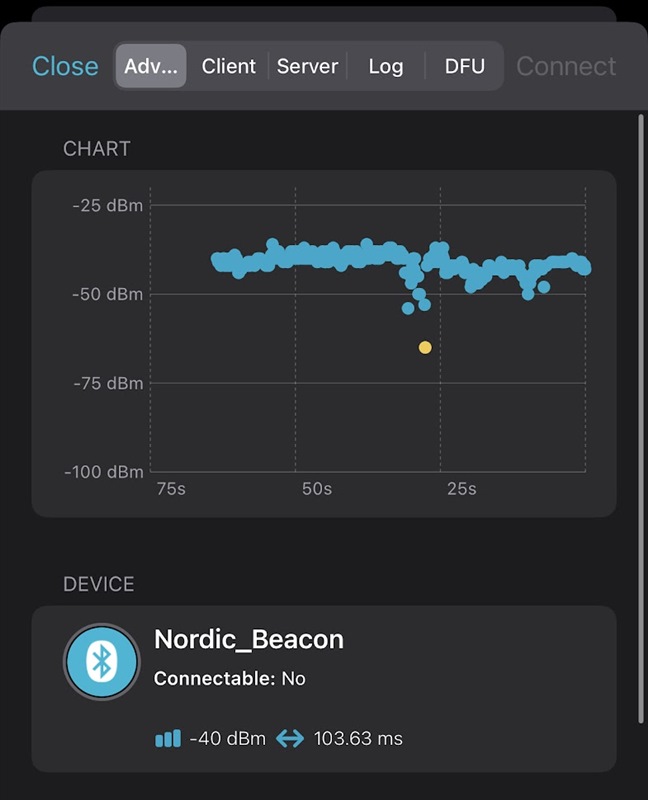The height and width of the screenshot is (800, 648).
Task: Tap the Bluetooth device icon
Action: click(x=102, y=662)
